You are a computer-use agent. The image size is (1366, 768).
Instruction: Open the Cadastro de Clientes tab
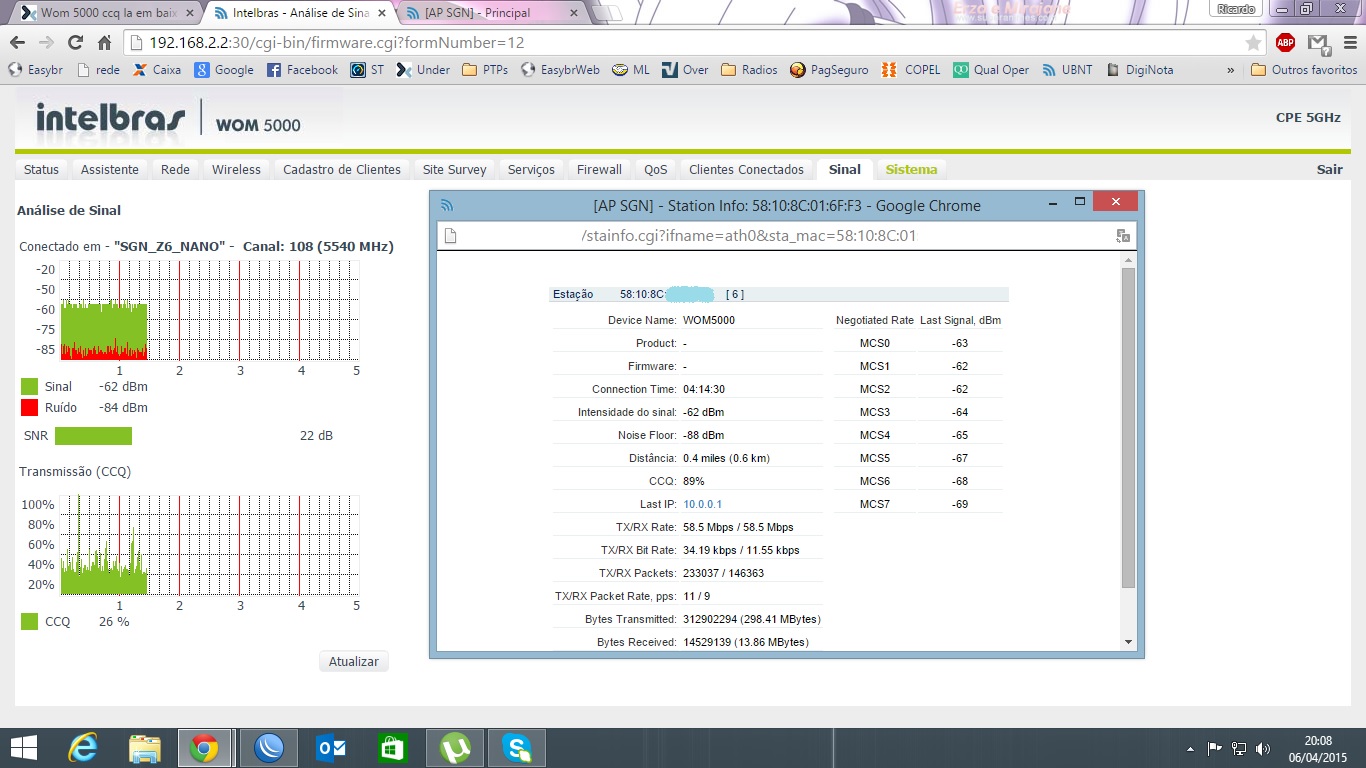(x=342, y=169)
